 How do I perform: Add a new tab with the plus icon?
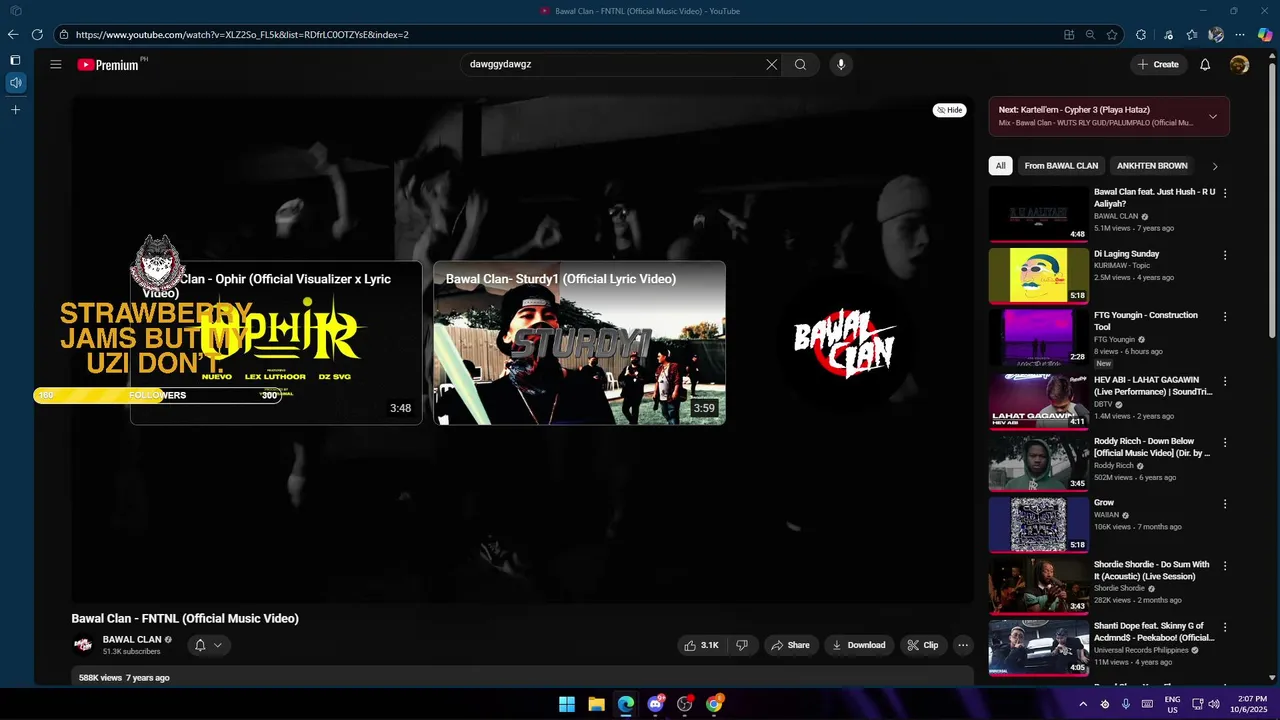tap(15, 109)
